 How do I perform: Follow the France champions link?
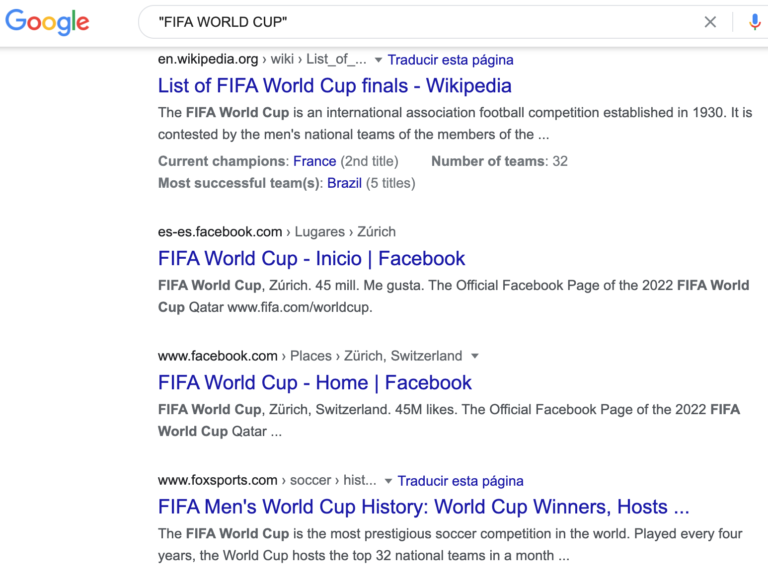314,161
